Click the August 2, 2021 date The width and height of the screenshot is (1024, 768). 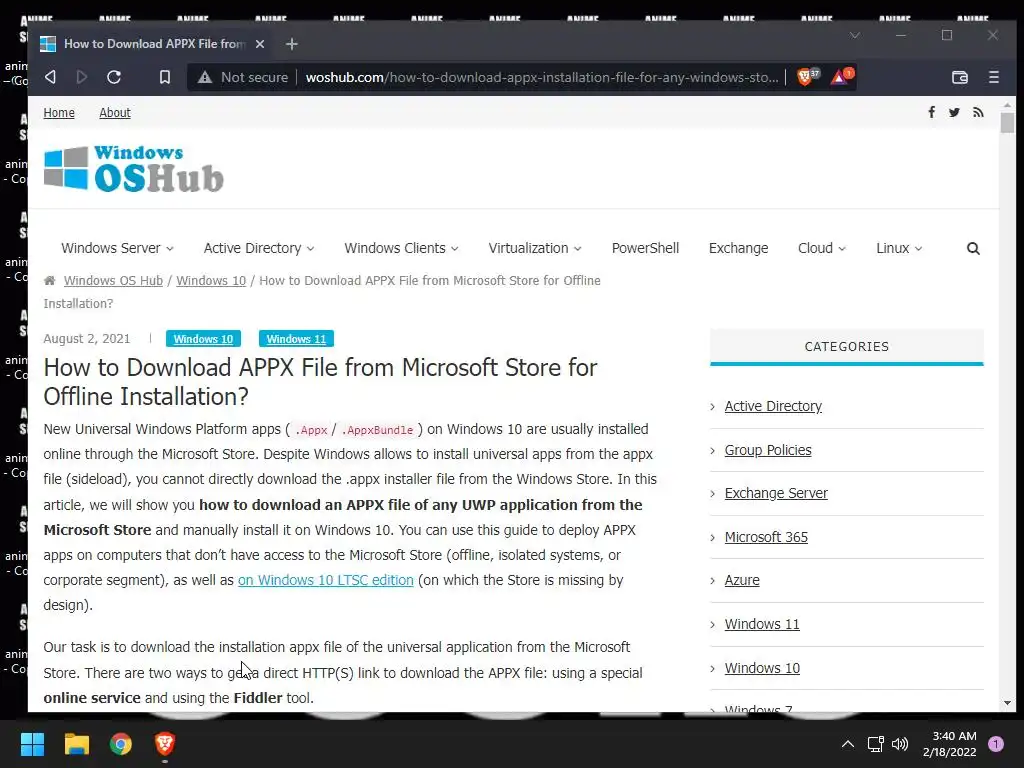click(x=87, y=339)
